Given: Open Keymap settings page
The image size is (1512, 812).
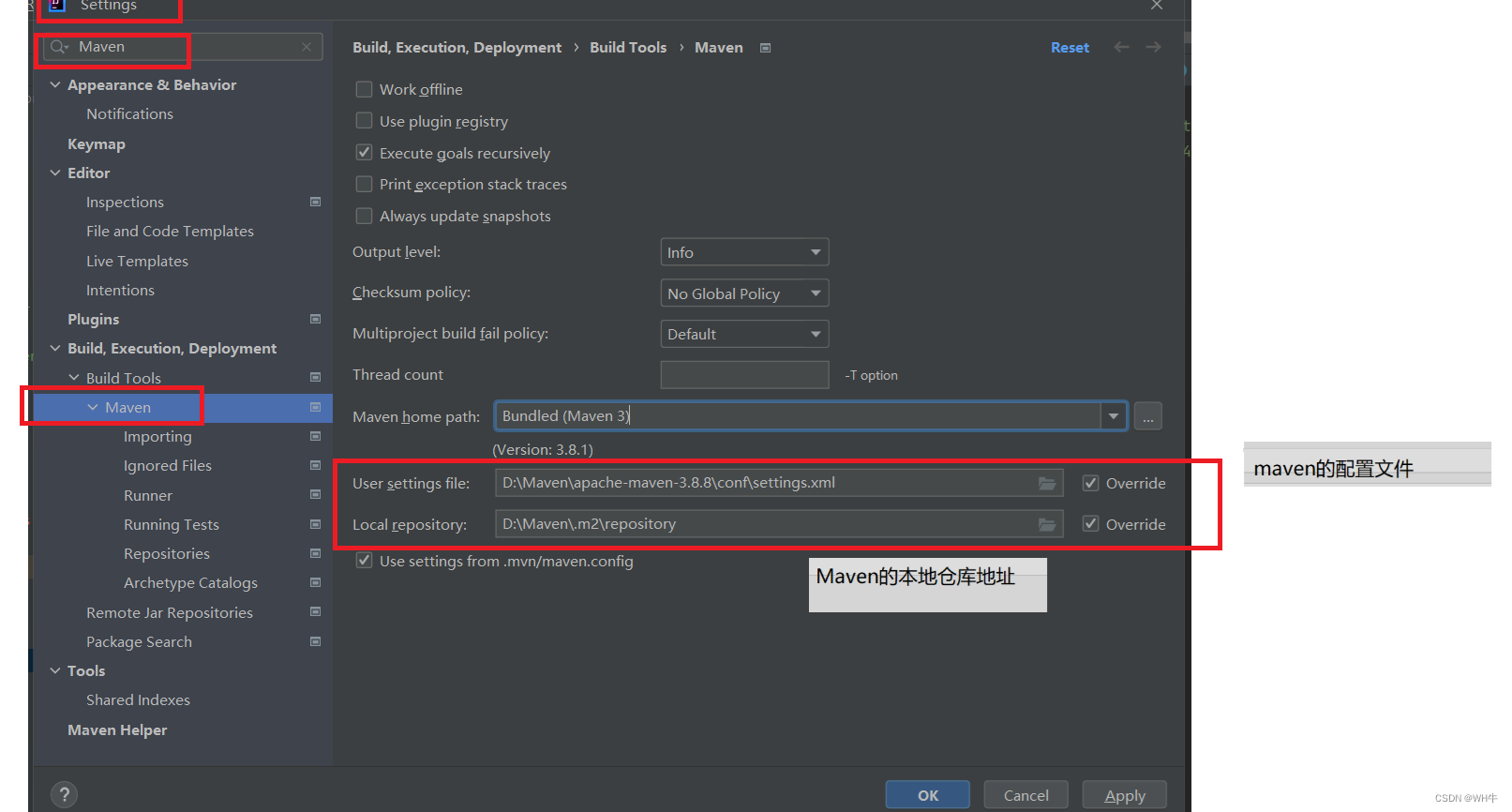Looking at the screenshot, I should (97, 143).
